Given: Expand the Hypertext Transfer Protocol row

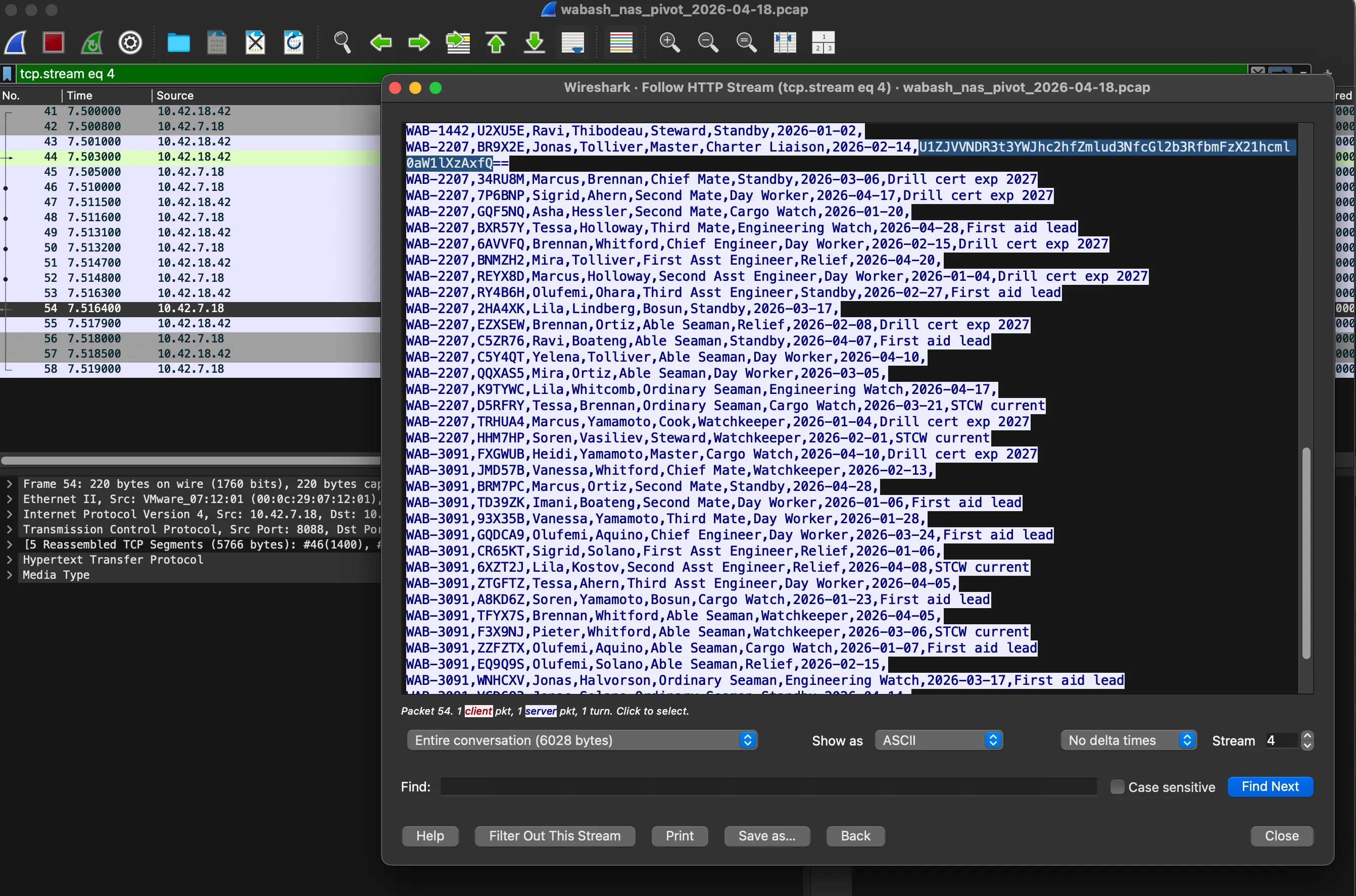Looking at the screenshot, I should coord(9,560).
